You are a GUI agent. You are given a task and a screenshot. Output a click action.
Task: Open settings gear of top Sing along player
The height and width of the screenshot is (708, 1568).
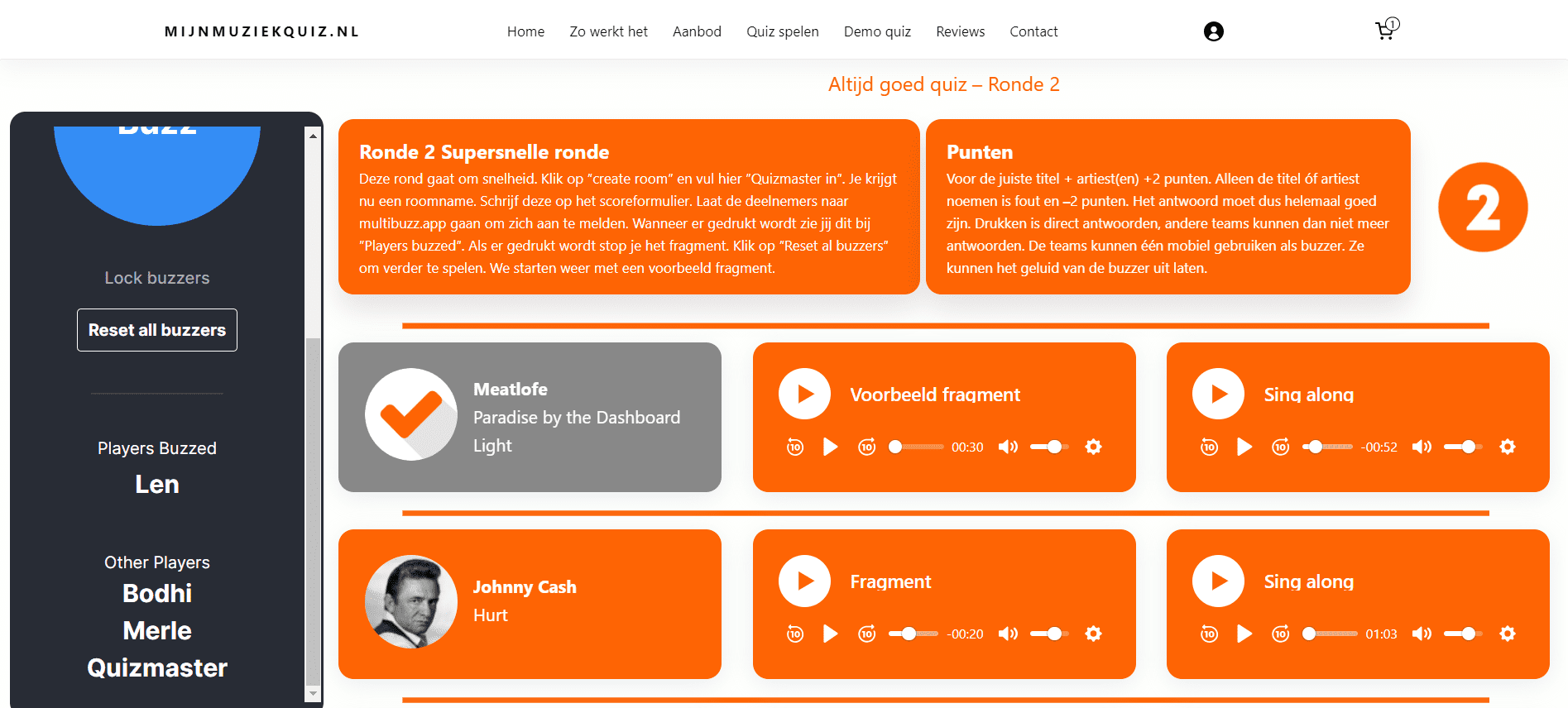coord(1508,447)
